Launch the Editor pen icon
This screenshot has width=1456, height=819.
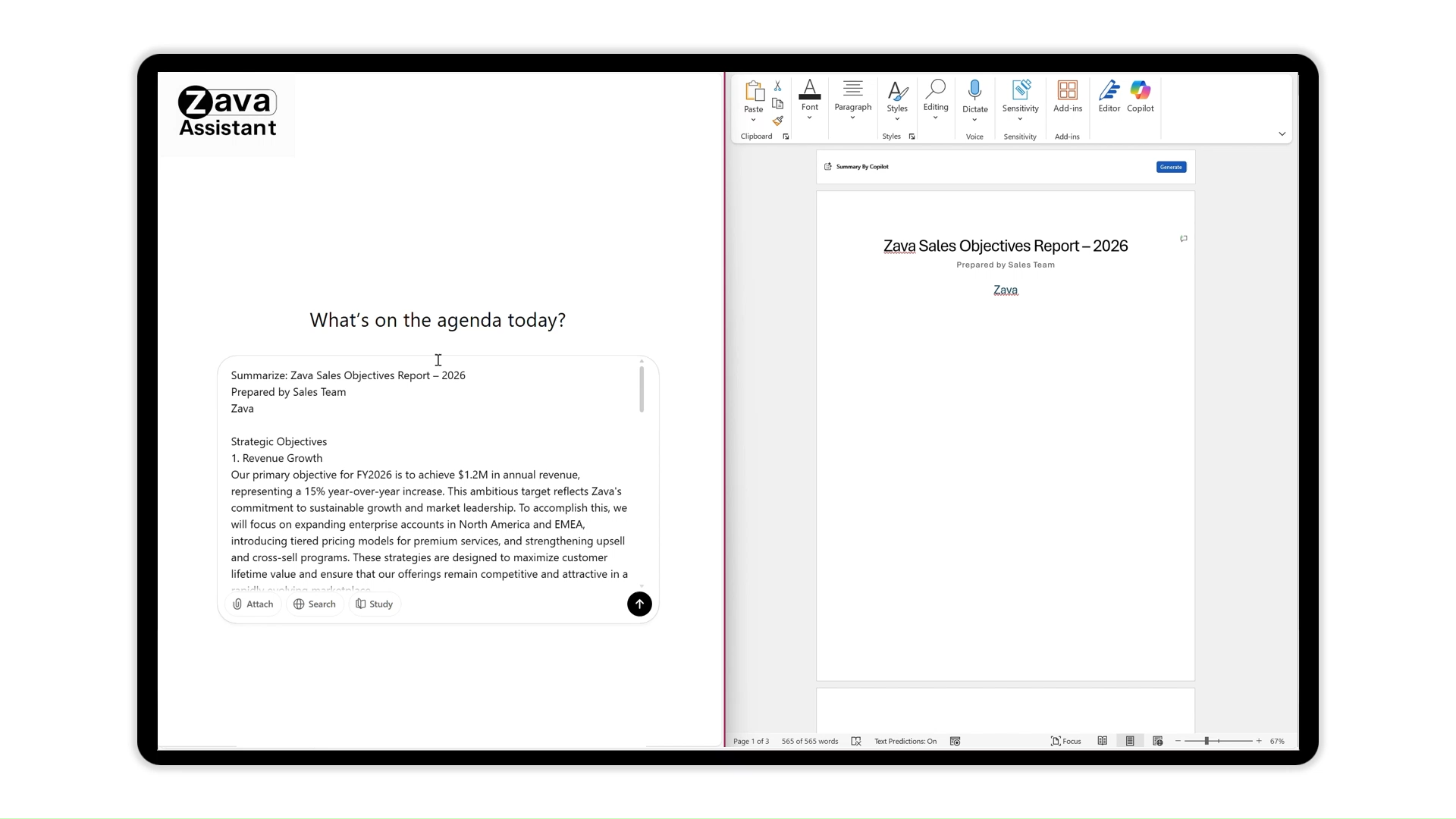[x=1109, y=90]
